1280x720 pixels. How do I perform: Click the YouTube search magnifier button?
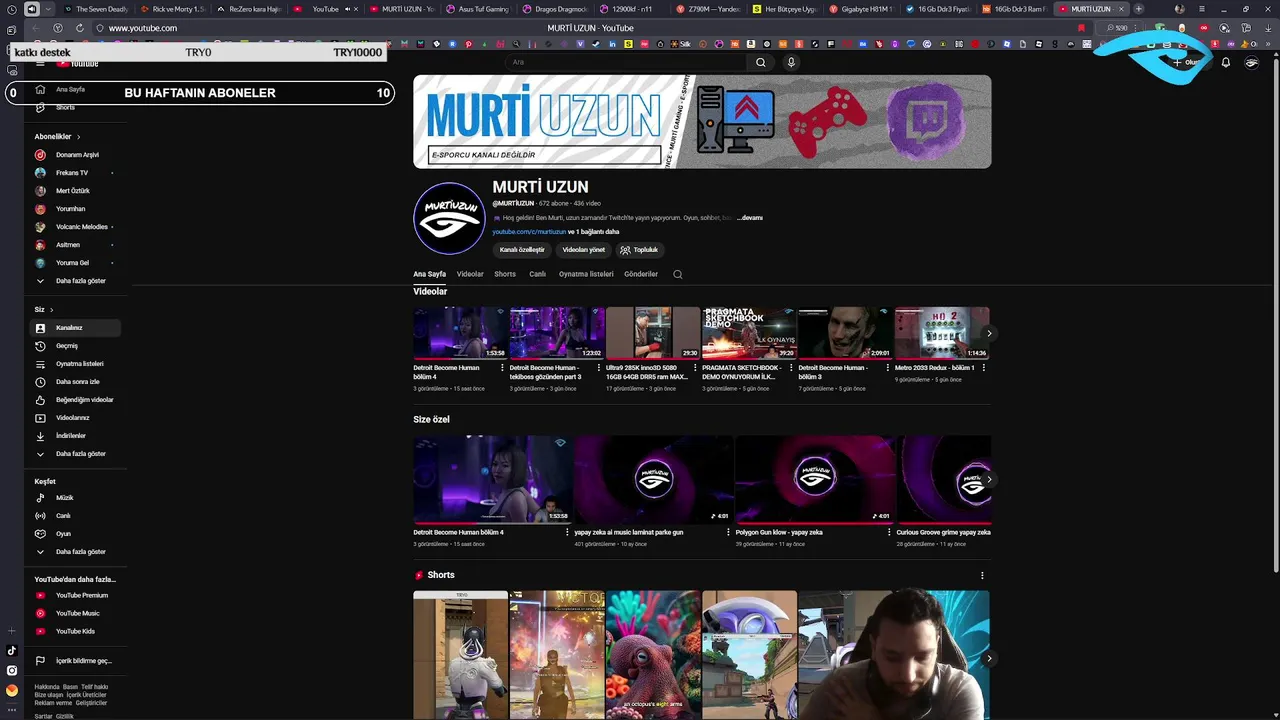point(761,62)
